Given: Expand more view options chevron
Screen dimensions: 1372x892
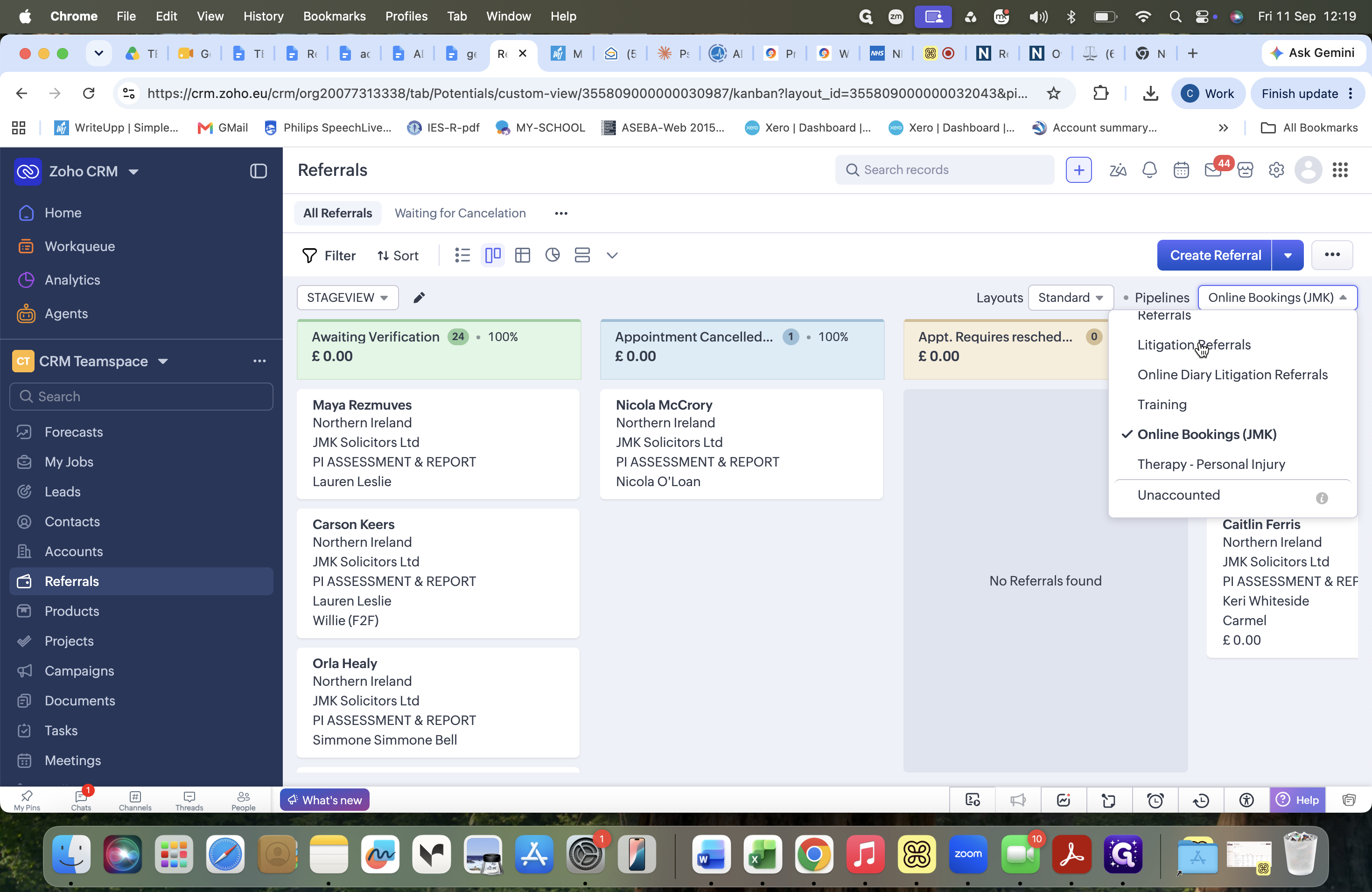Looking at the screenshot, I should [x=612, y=255].
